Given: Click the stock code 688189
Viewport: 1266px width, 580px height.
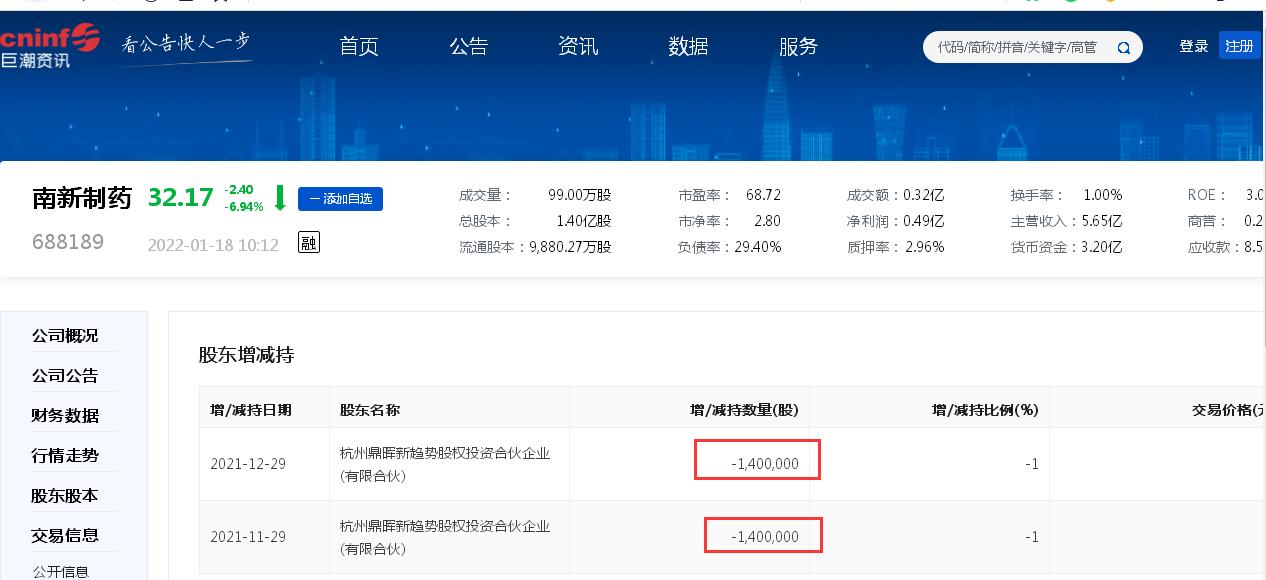Looking at the screenshot, I should pyautogui.click(x=67, y=242).
